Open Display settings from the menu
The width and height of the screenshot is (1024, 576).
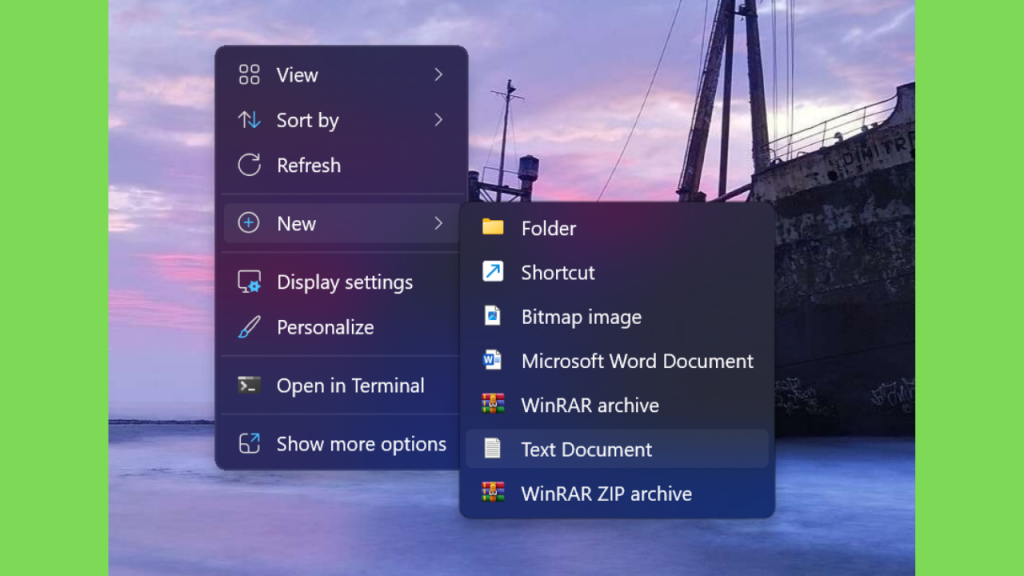tap(341, 282)
